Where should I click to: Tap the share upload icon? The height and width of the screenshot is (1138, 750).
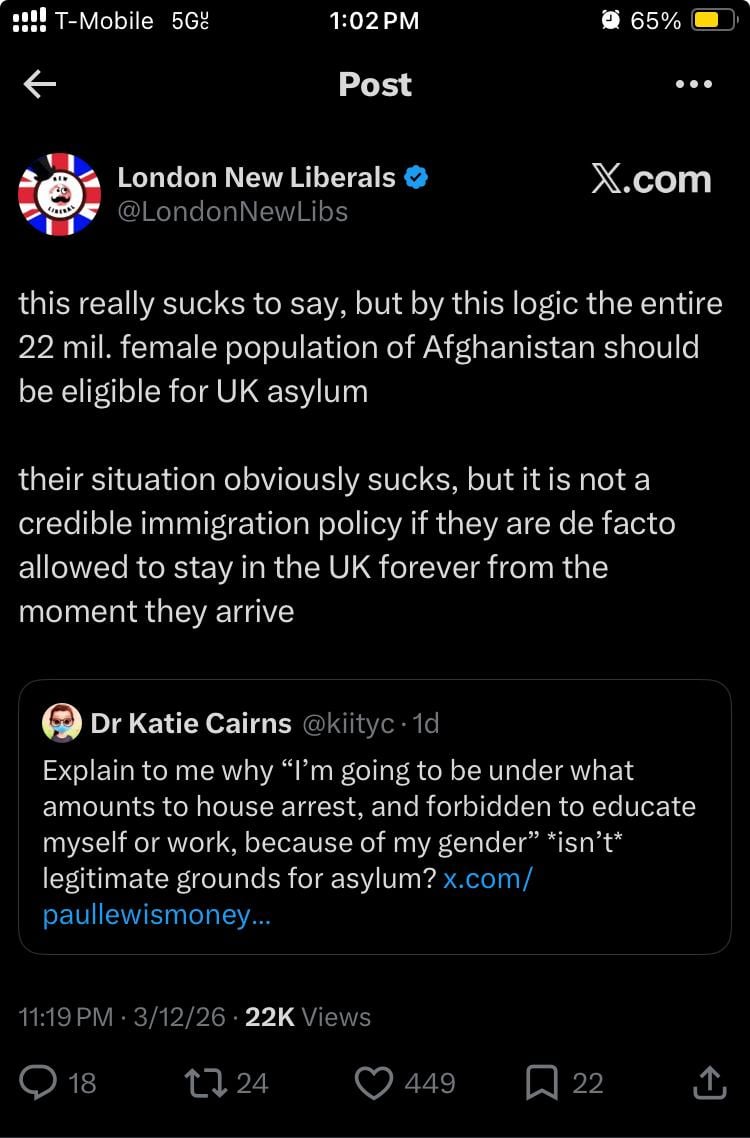[x=708, y=1081]
